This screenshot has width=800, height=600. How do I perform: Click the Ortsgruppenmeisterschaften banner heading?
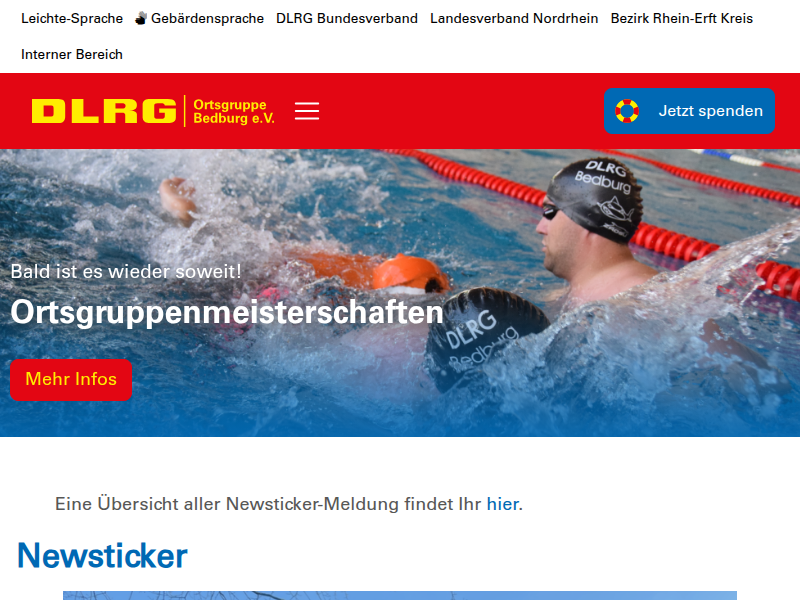(227, 312)
